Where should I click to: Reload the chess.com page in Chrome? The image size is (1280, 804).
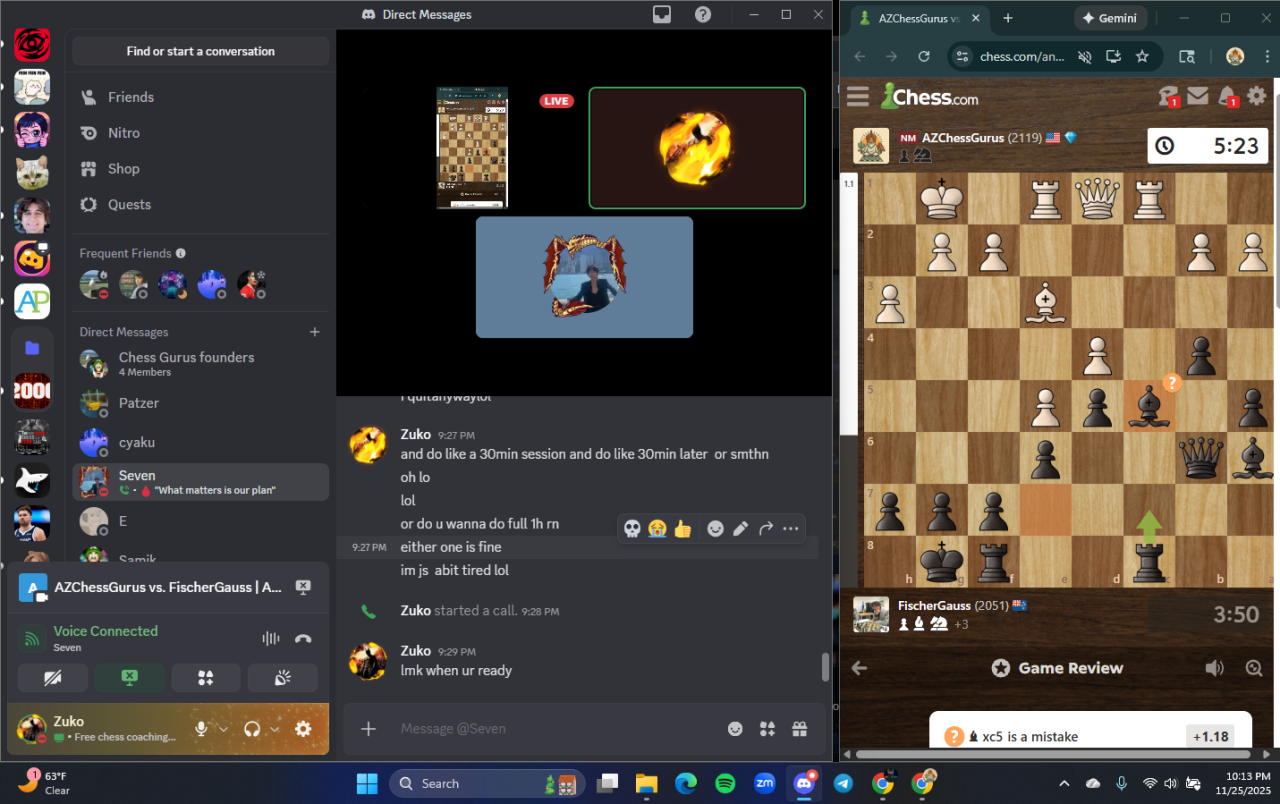point(924,57)
